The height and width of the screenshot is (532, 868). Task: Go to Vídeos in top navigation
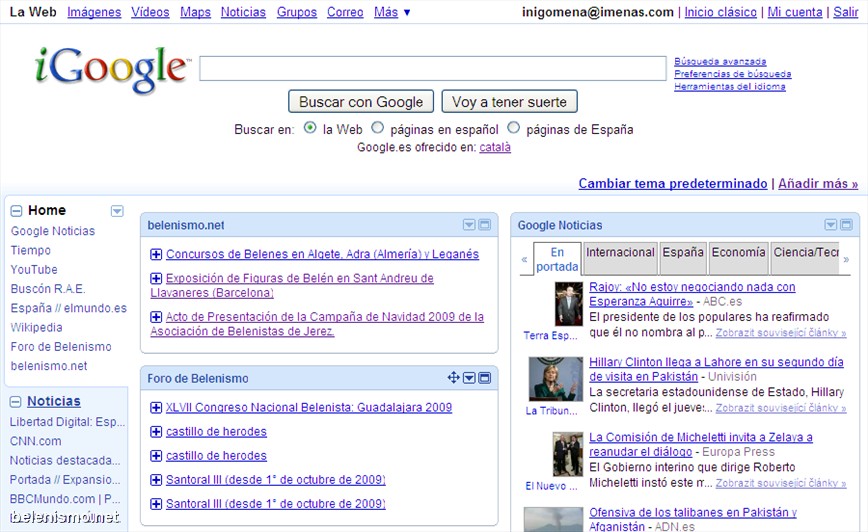click(x=150, y=12)
